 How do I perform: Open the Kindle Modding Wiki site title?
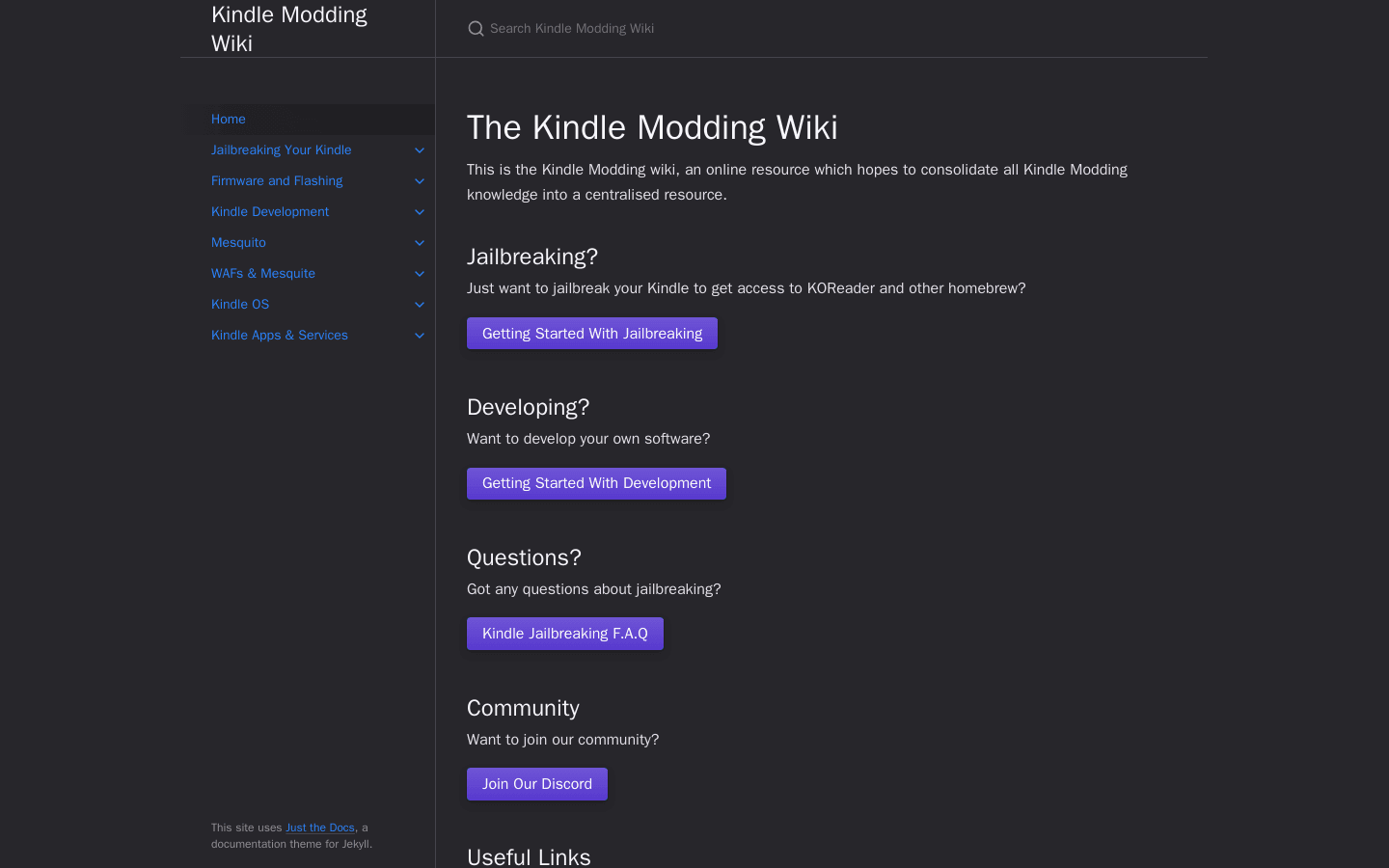(x=288, y=28)
